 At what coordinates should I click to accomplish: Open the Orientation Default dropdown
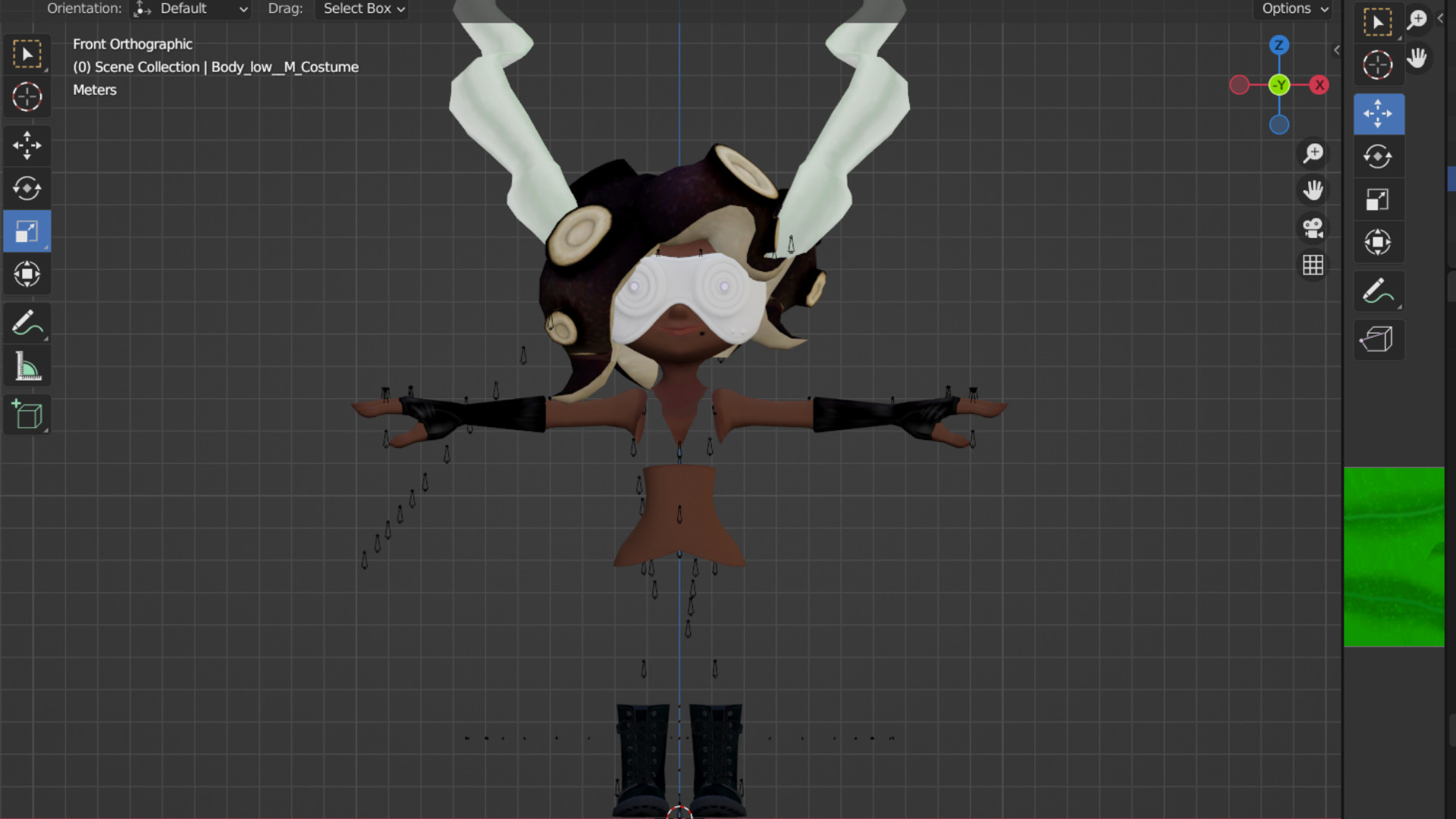[192, 9]
